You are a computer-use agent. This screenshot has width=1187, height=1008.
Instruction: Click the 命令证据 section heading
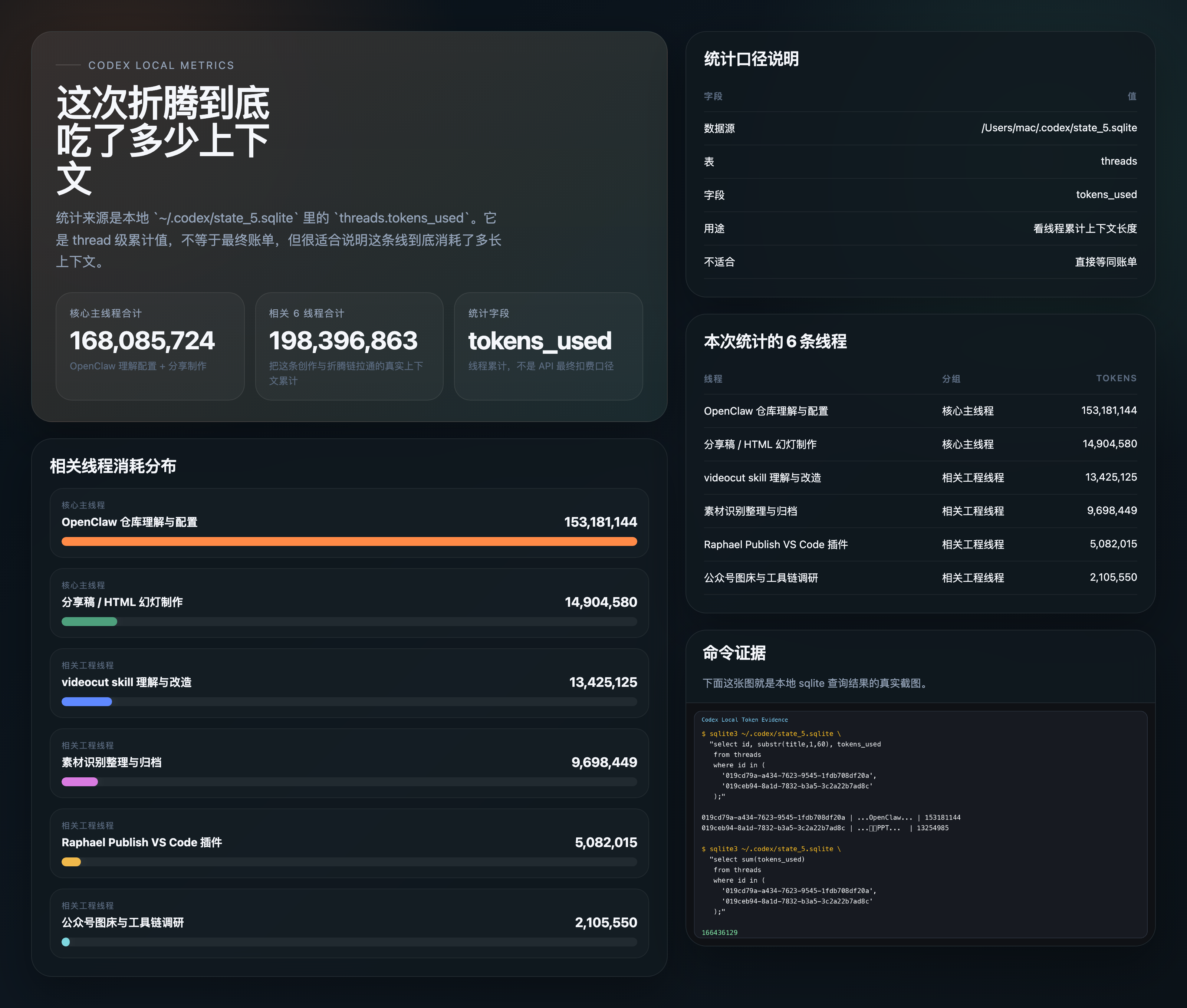pyautogui.click(x=734, y=653)
